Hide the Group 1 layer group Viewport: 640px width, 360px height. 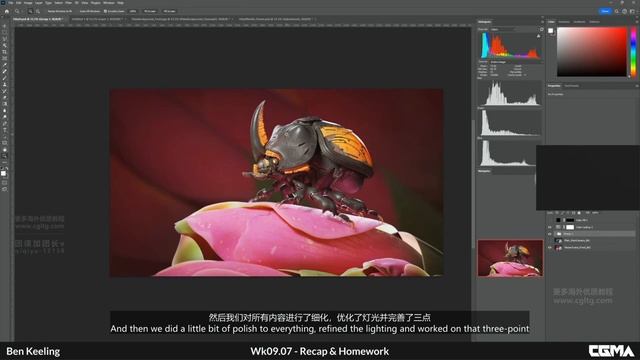[x=550, y=234]
